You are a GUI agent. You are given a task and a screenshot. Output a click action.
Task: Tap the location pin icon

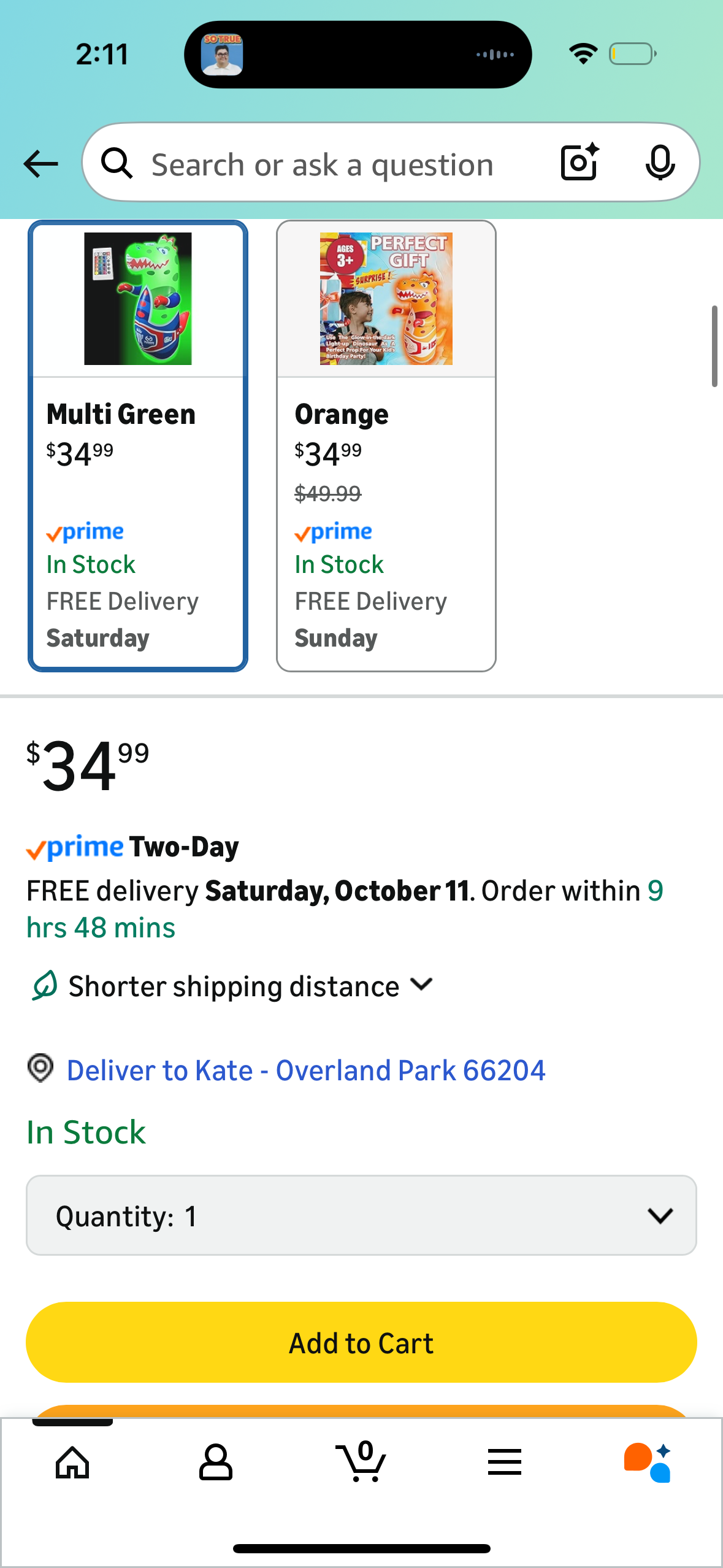pyautogui.click(x=40, y=1069)
